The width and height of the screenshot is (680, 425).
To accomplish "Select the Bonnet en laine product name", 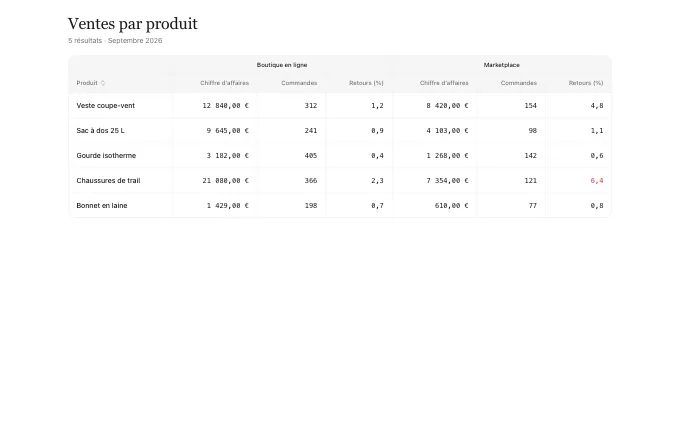I will coord(102,206).
